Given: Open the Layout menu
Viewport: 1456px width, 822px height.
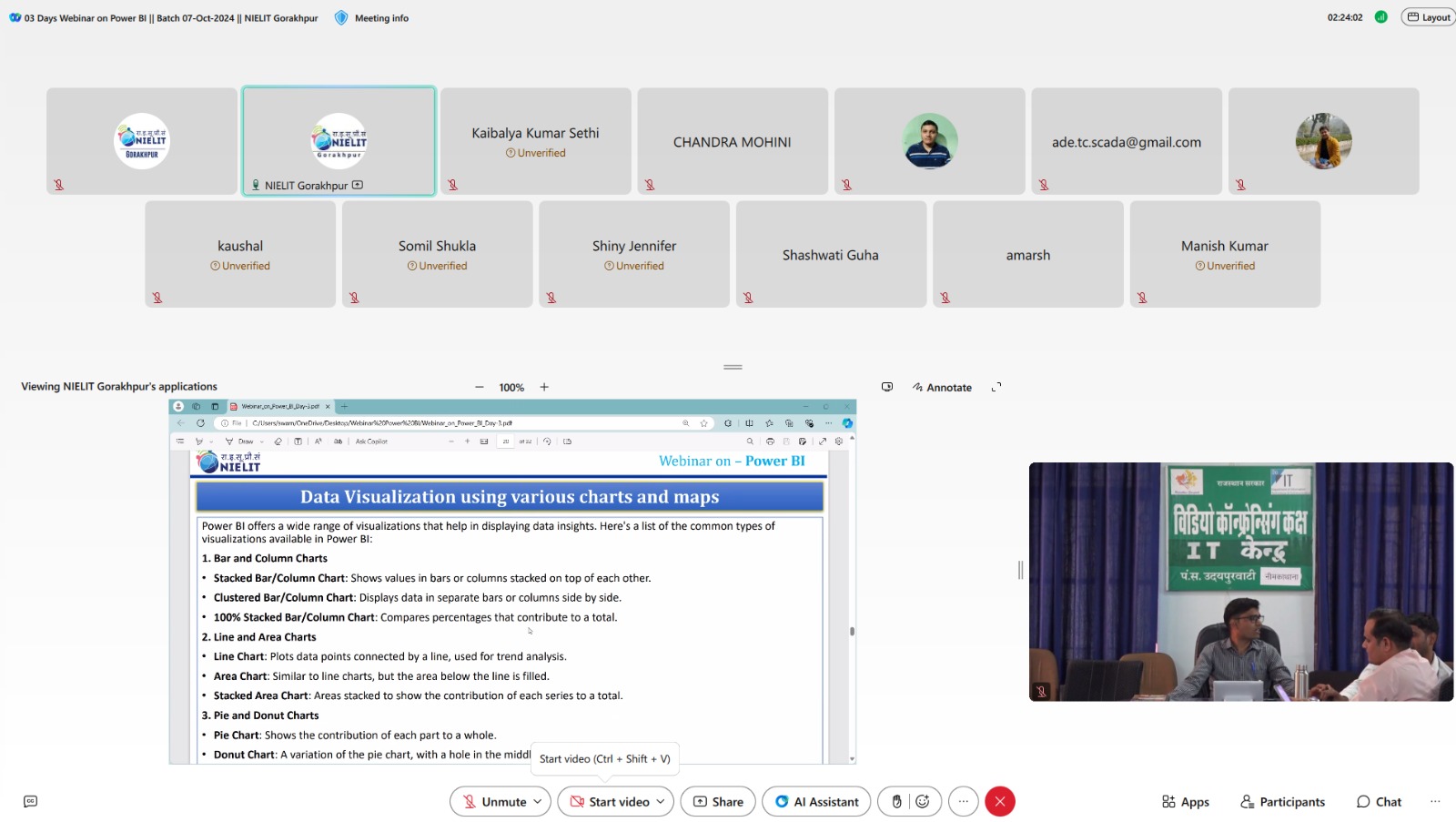Looking at the screenshot, I should tap(1428, 17).
